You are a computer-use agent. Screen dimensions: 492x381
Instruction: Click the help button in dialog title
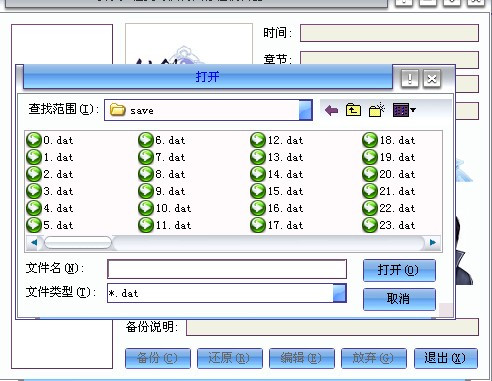(410, 79)
